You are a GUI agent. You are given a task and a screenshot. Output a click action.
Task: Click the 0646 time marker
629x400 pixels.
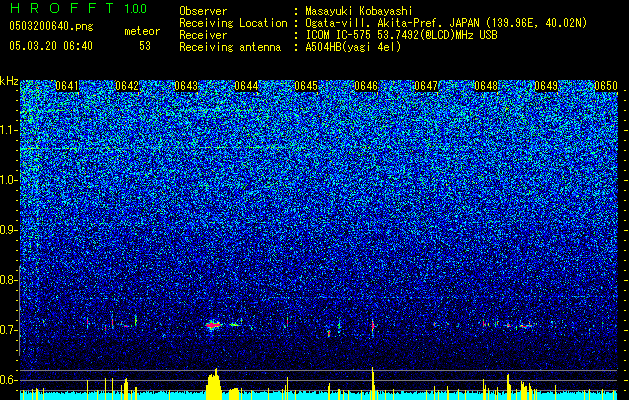pos(366,86)
